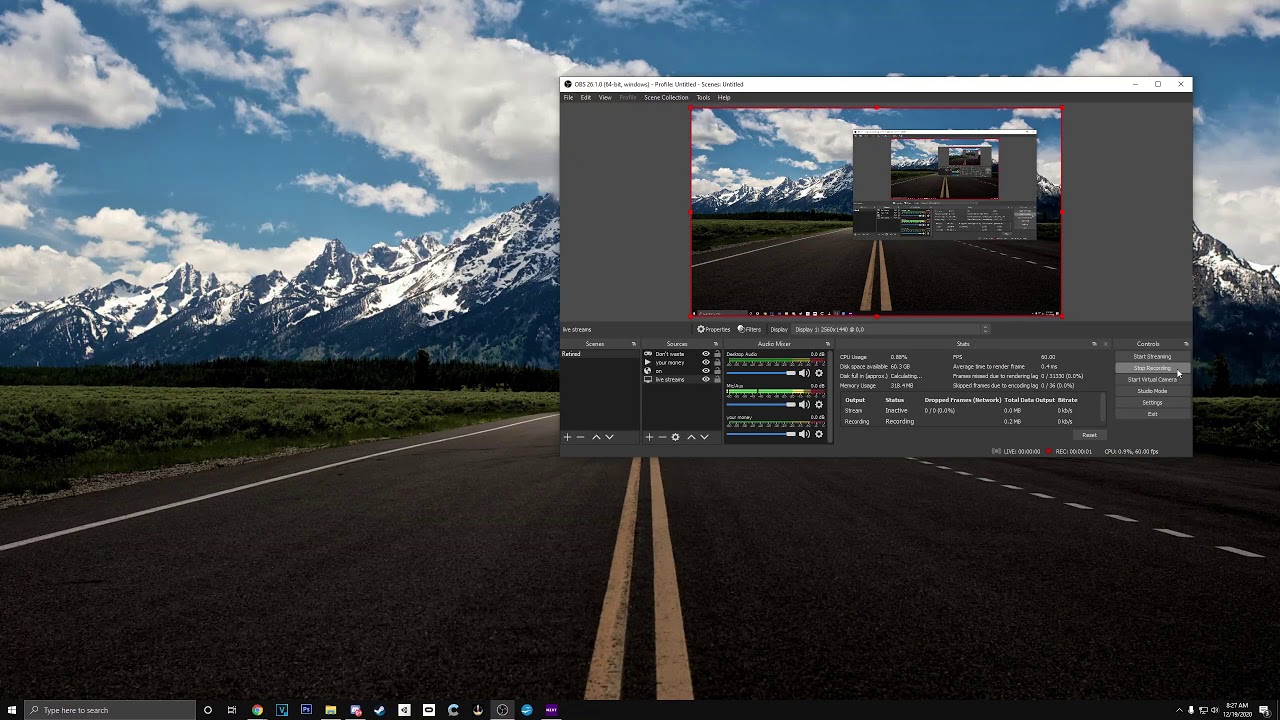This screenshot has width=1280, height=720.
Task: Open Google Chrome from the taskbar
Action: pyautogui.click(x=257, y=710)
